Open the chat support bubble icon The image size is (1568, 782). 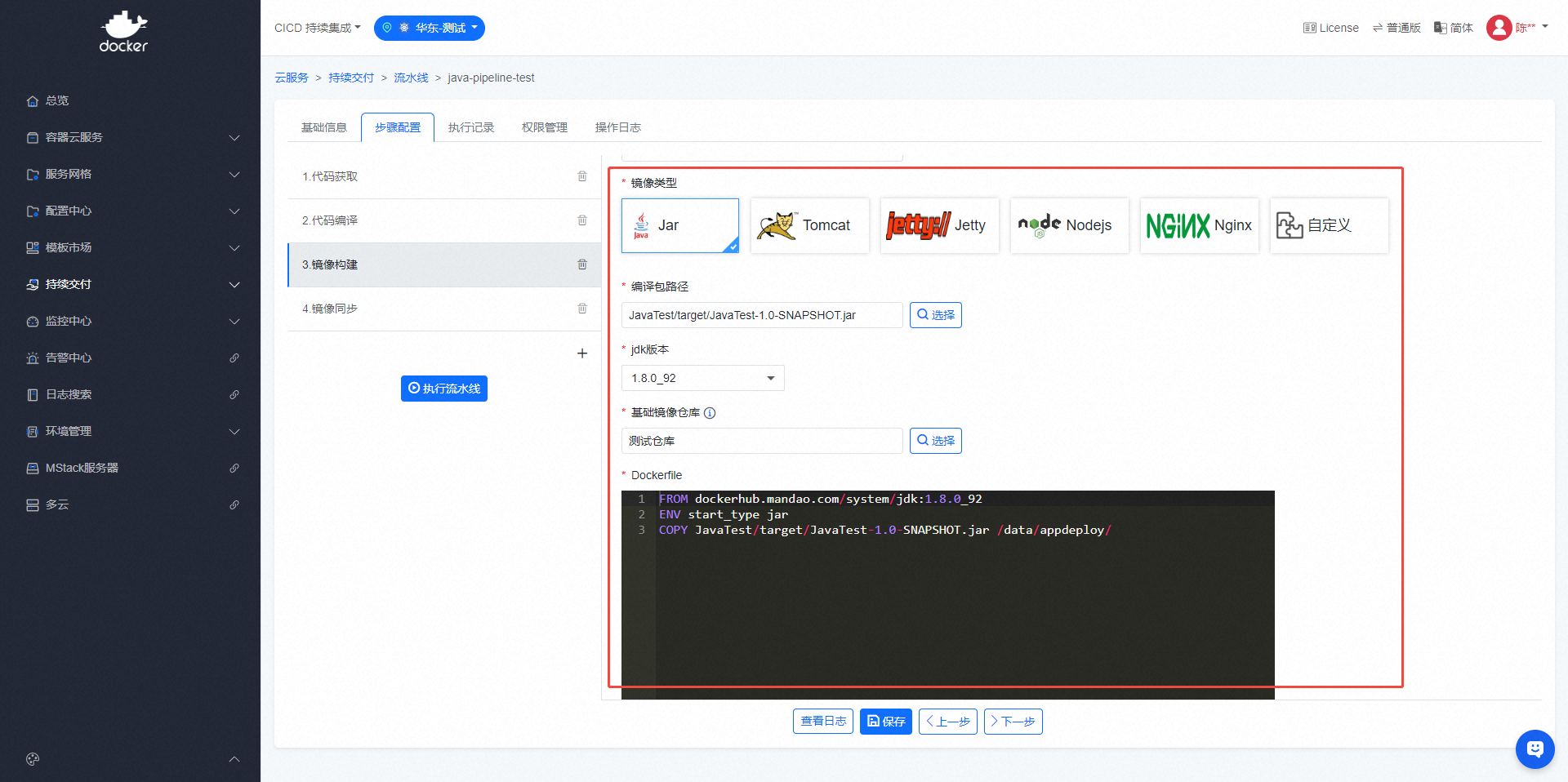click(1535, 749)
